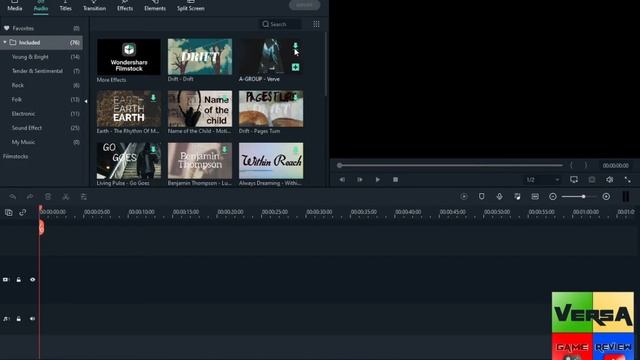The image size is (640, 360).
Task: Redo the last timeline action
Action: 30,197
